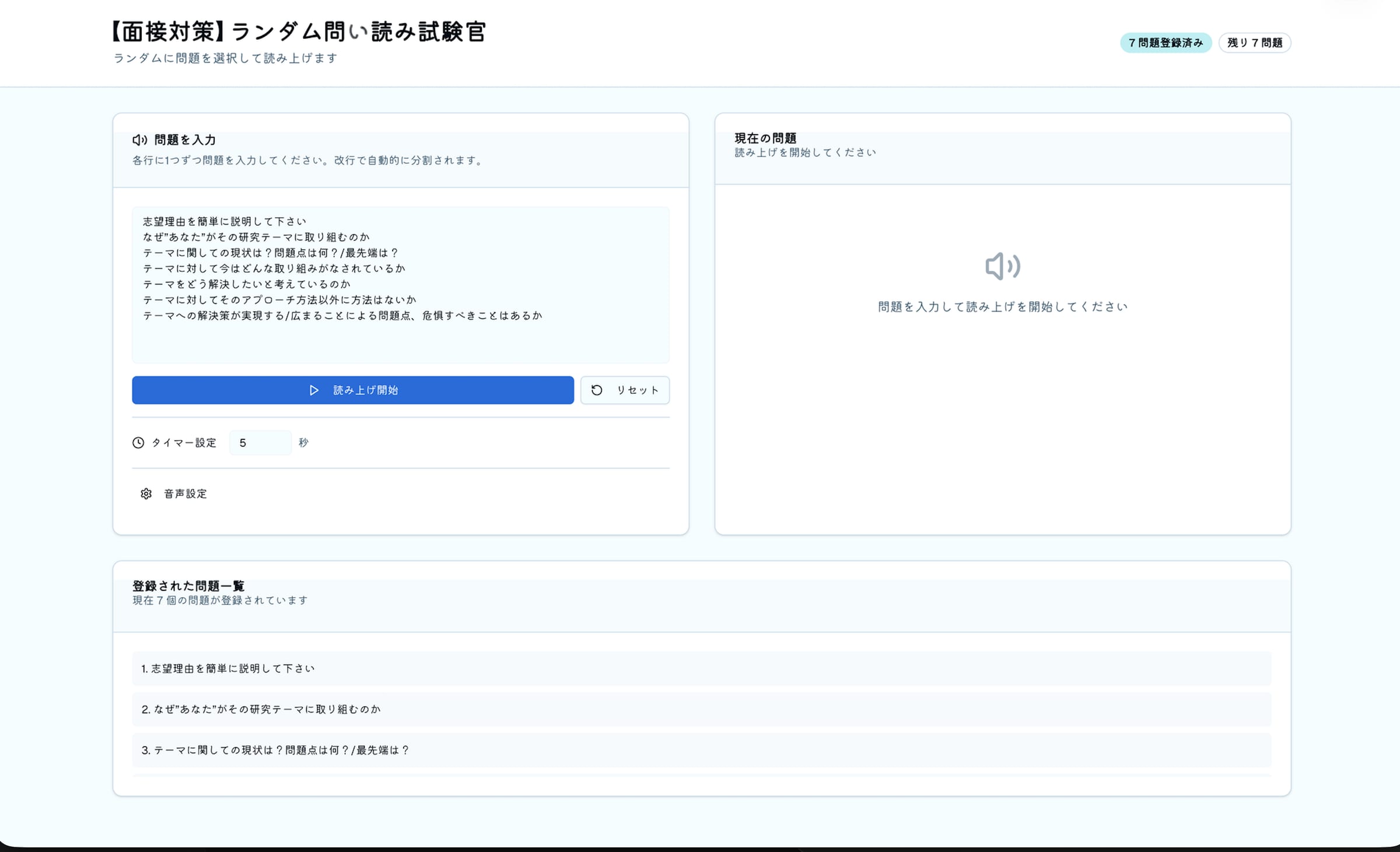
Task: Click the play triangle icon on blue button
Action: [x=314, y=390]
